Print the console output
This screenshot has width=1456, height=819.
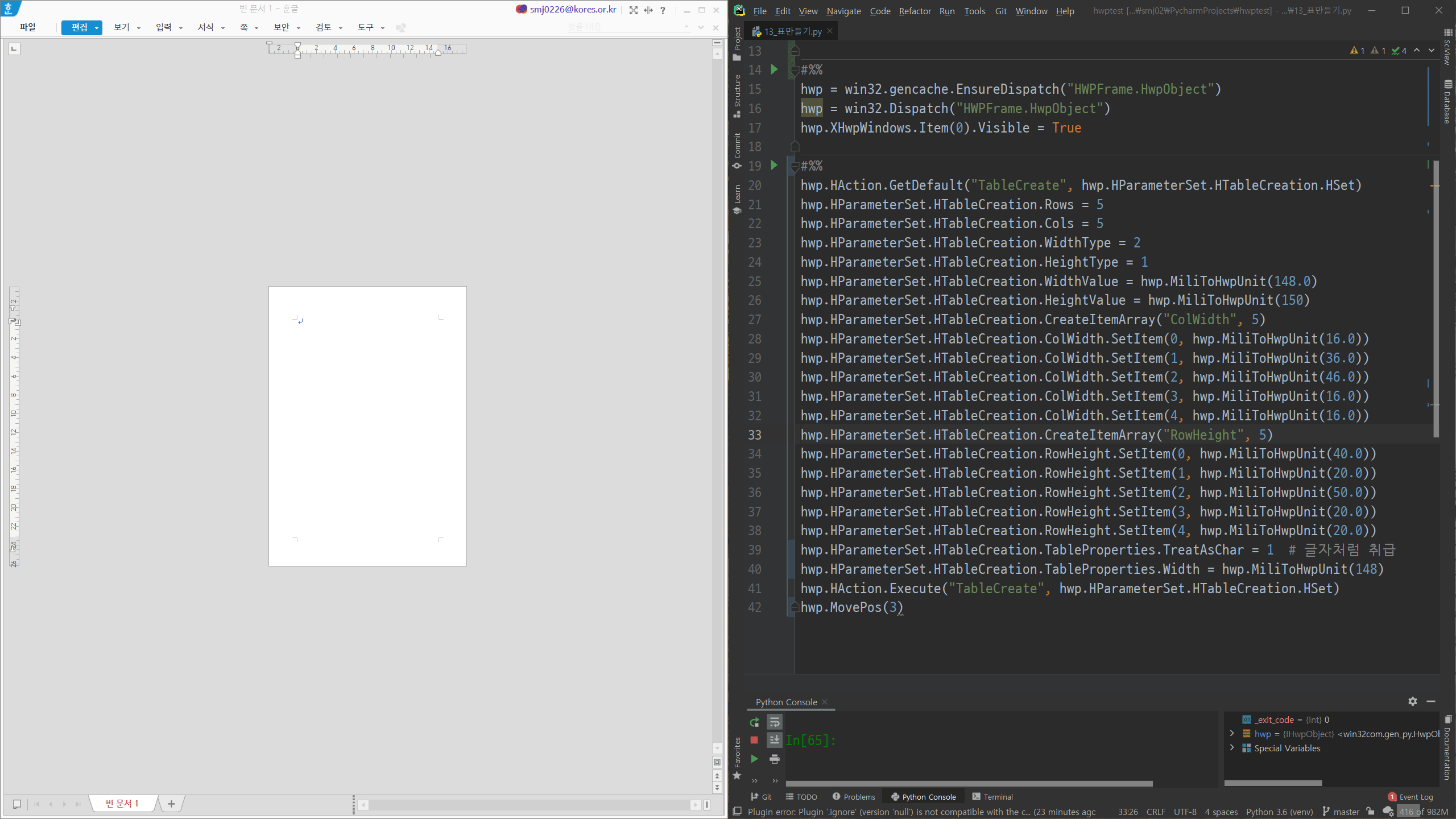tap(774, 759)
